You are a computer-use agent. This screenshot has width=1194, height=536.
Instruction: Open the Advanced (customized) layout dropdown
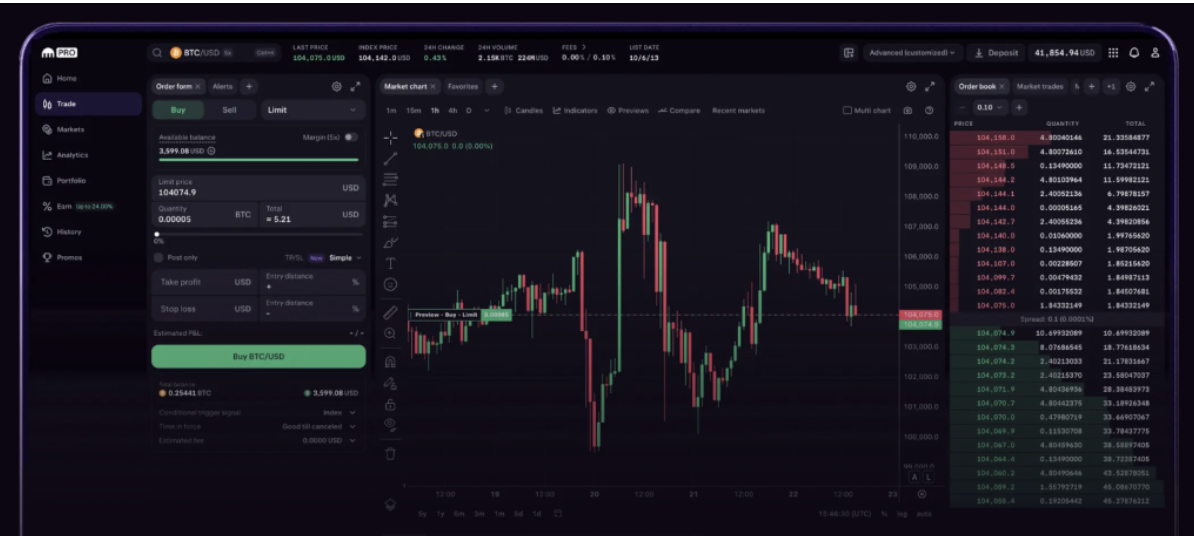click(x=911, y=53)
